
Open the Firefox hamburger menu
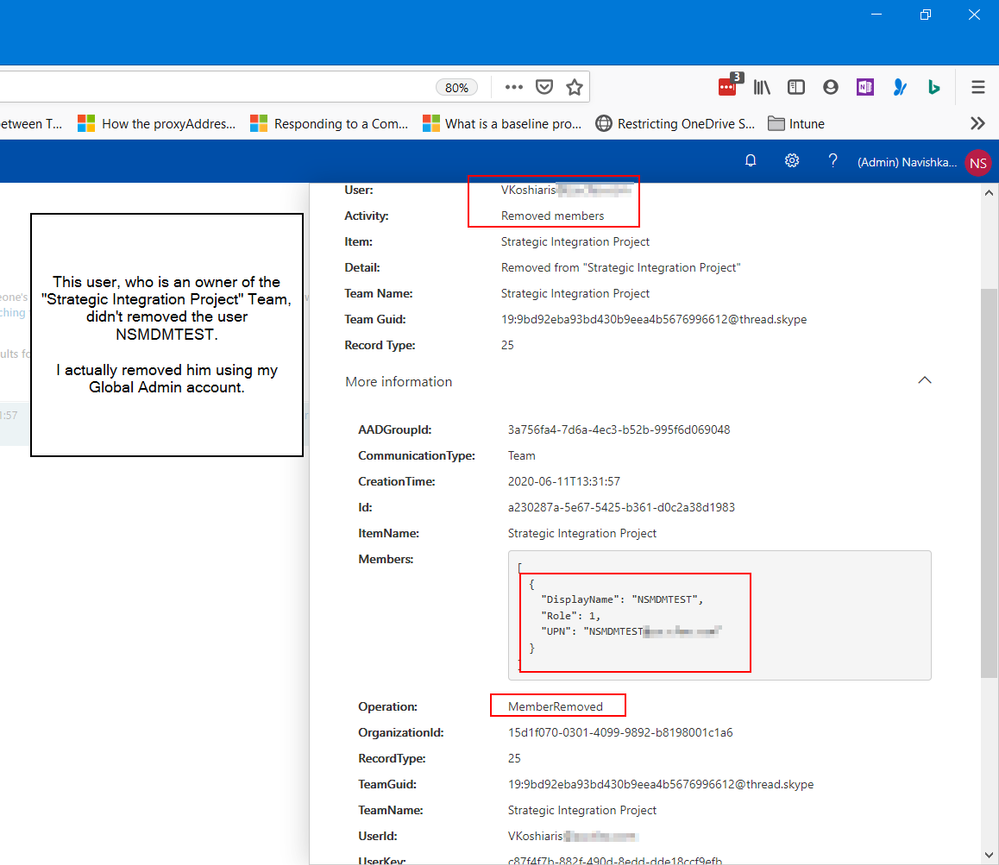pos(978,87)
